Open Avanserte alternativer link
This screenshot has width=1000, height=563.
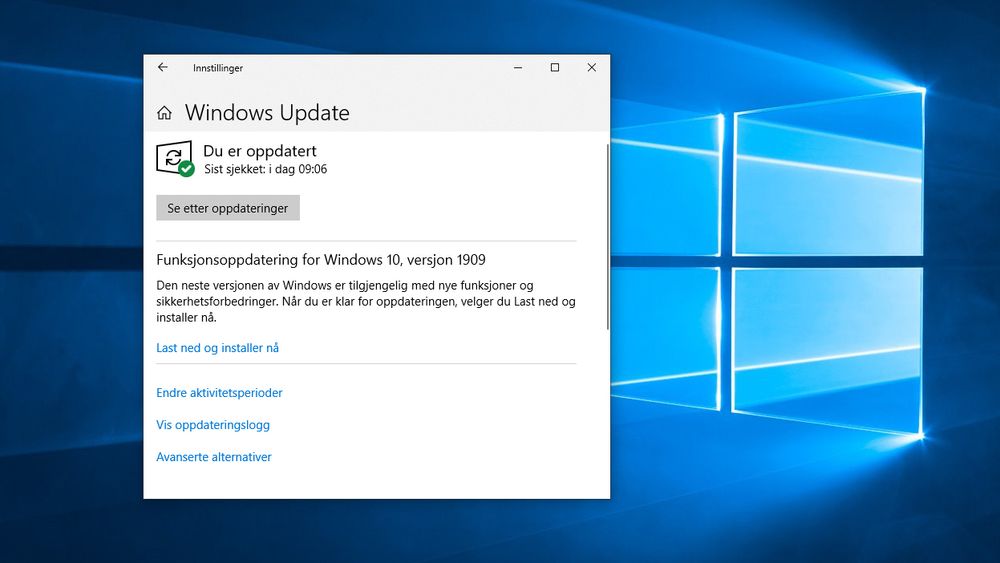(214, 457)
